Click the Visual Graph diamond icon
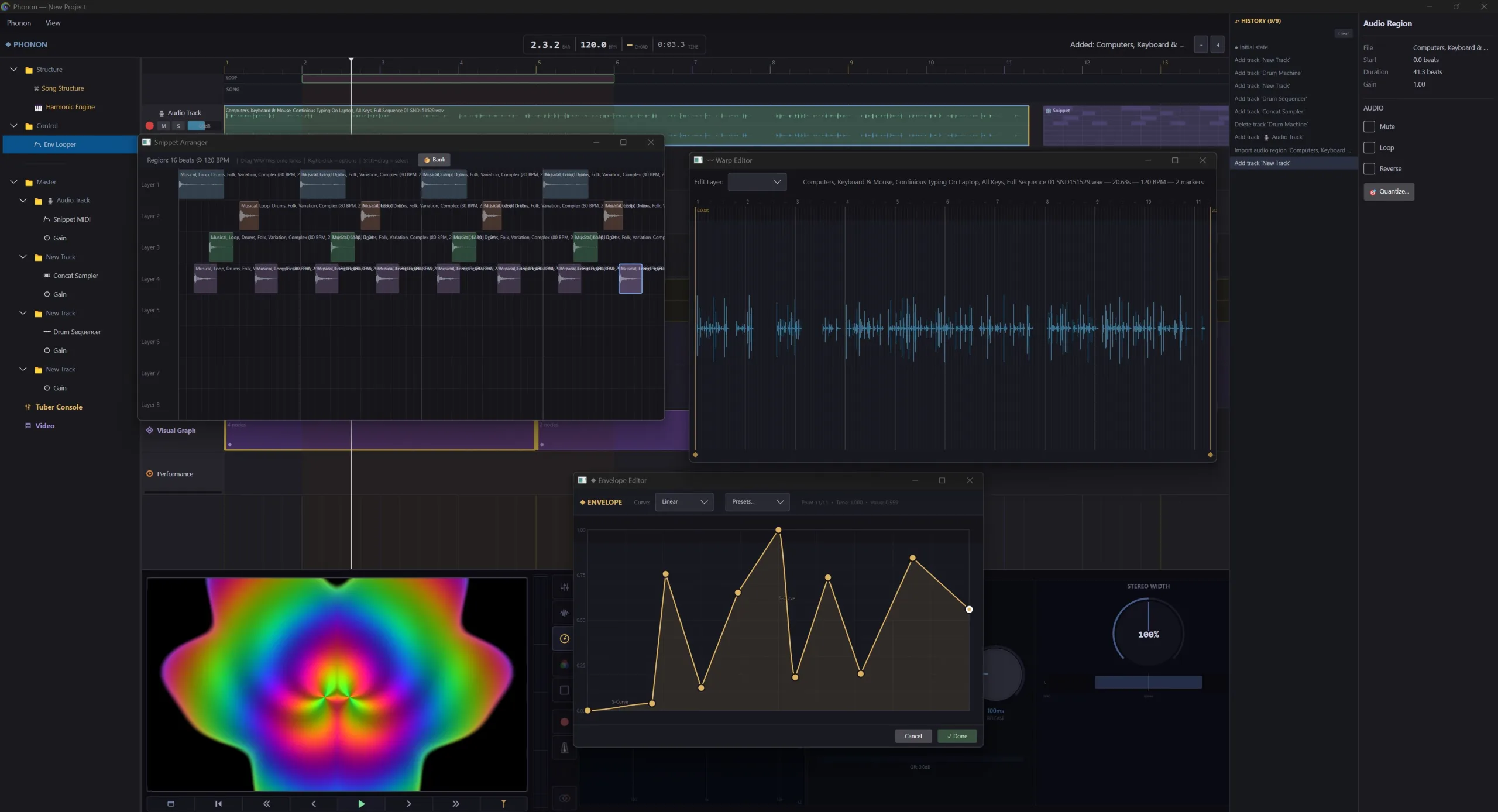The width and height of the screenshot is (1498, 812). pos(150,430)
